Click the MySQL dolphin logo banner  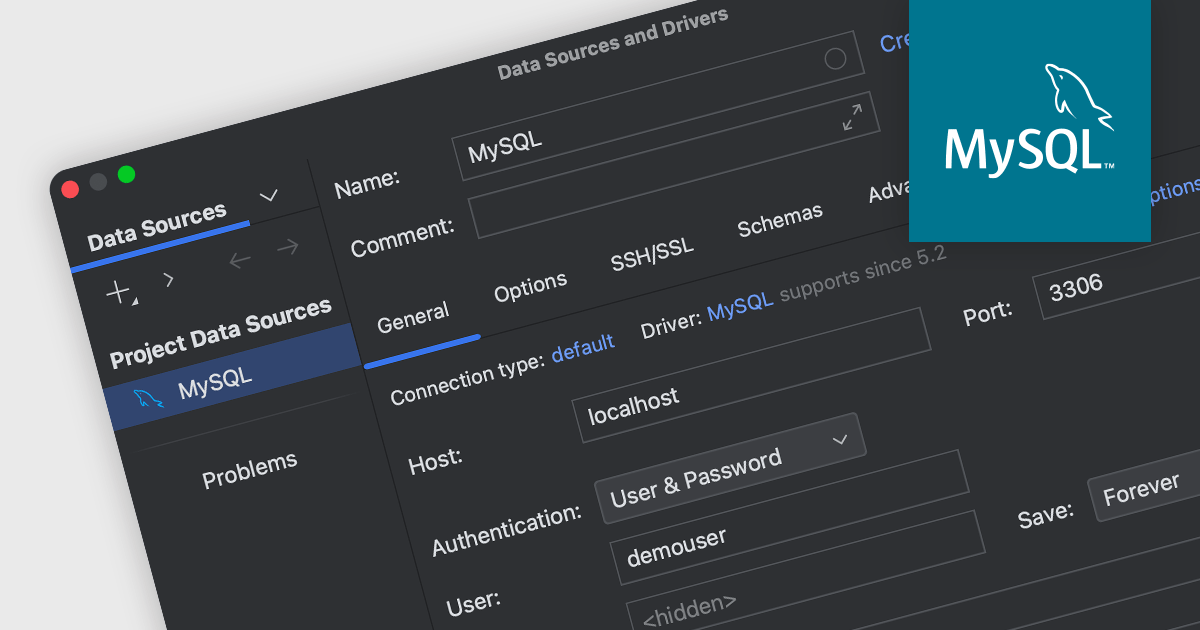pos(1030,120)
